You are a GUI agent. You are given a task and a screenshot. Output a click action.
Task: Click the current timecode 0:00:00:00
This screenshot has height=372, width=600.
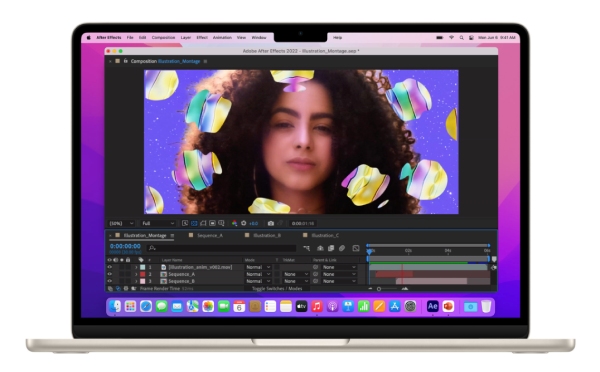(x=125, y=246)
